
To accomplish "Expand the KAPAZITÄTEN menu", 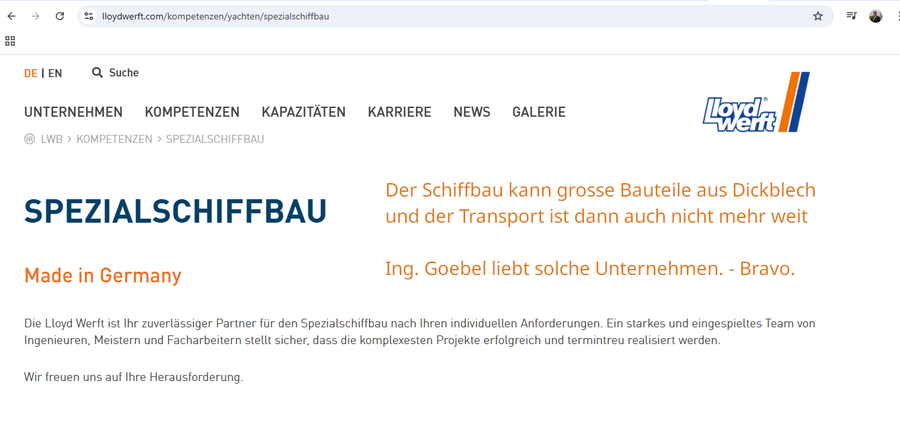I will pyautogui.click(x=303, y=112).
